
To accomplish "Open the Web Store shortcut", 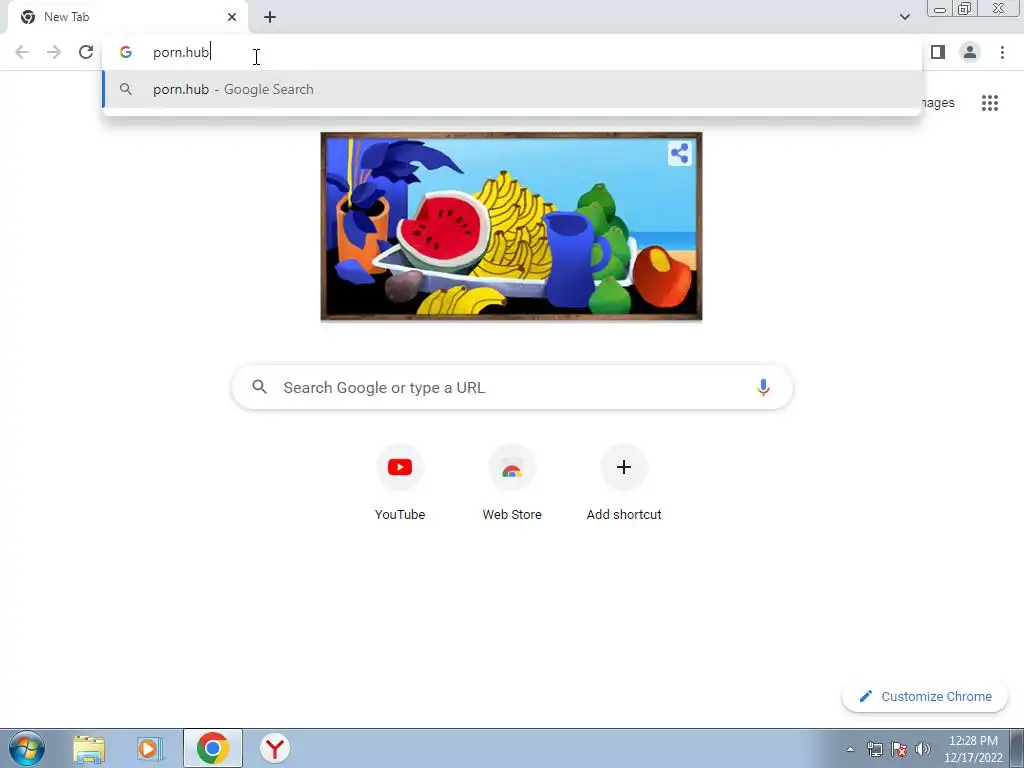I will 512,483.
